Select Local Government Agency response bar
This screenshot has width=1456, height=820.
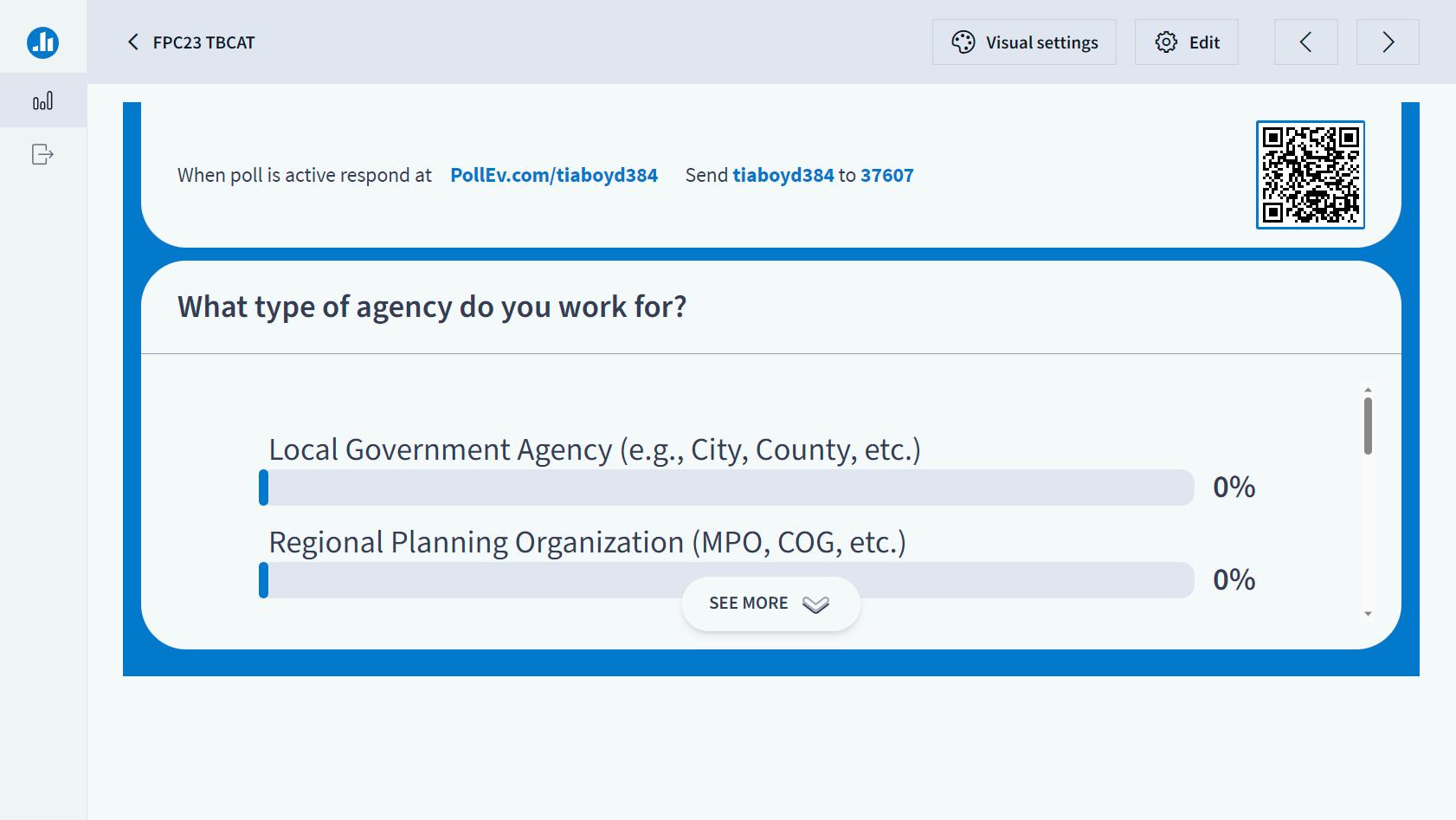click(726, 487)
